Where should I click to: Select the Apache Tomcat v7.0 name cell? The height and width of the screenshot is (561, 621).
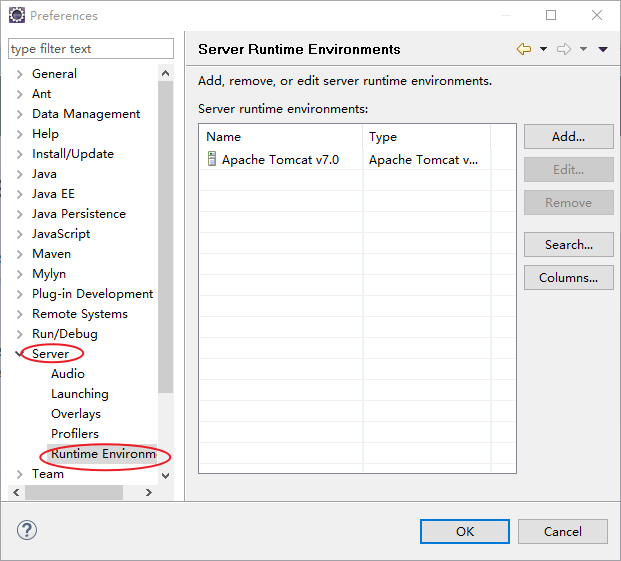click(280, 160)
